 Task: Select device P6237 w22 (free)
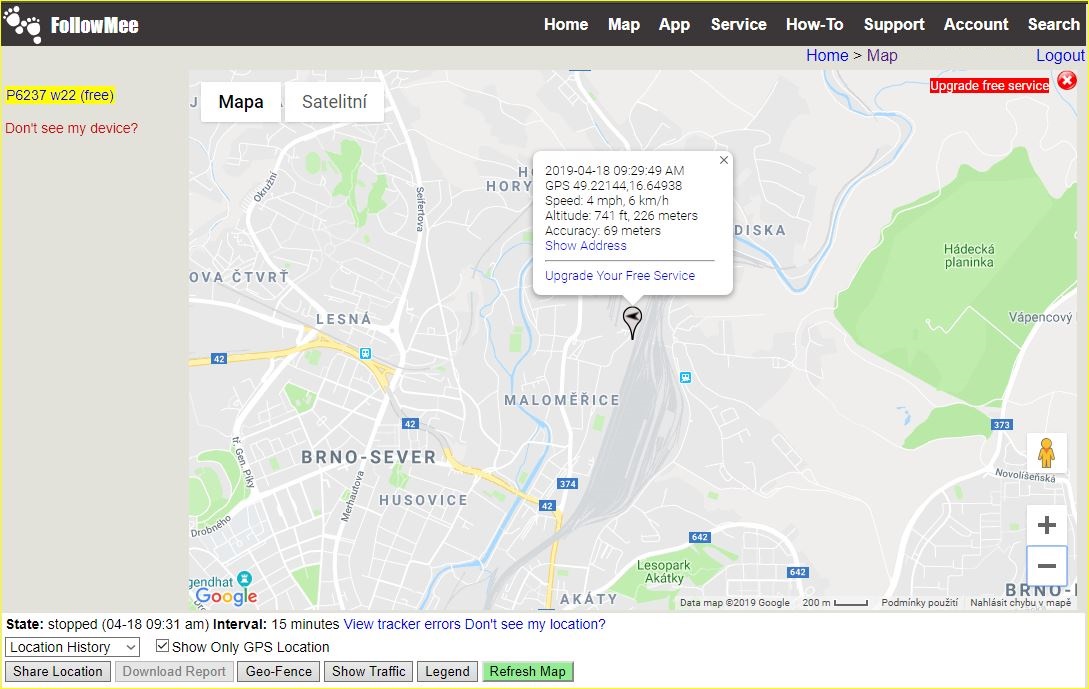tap(60, 95)
